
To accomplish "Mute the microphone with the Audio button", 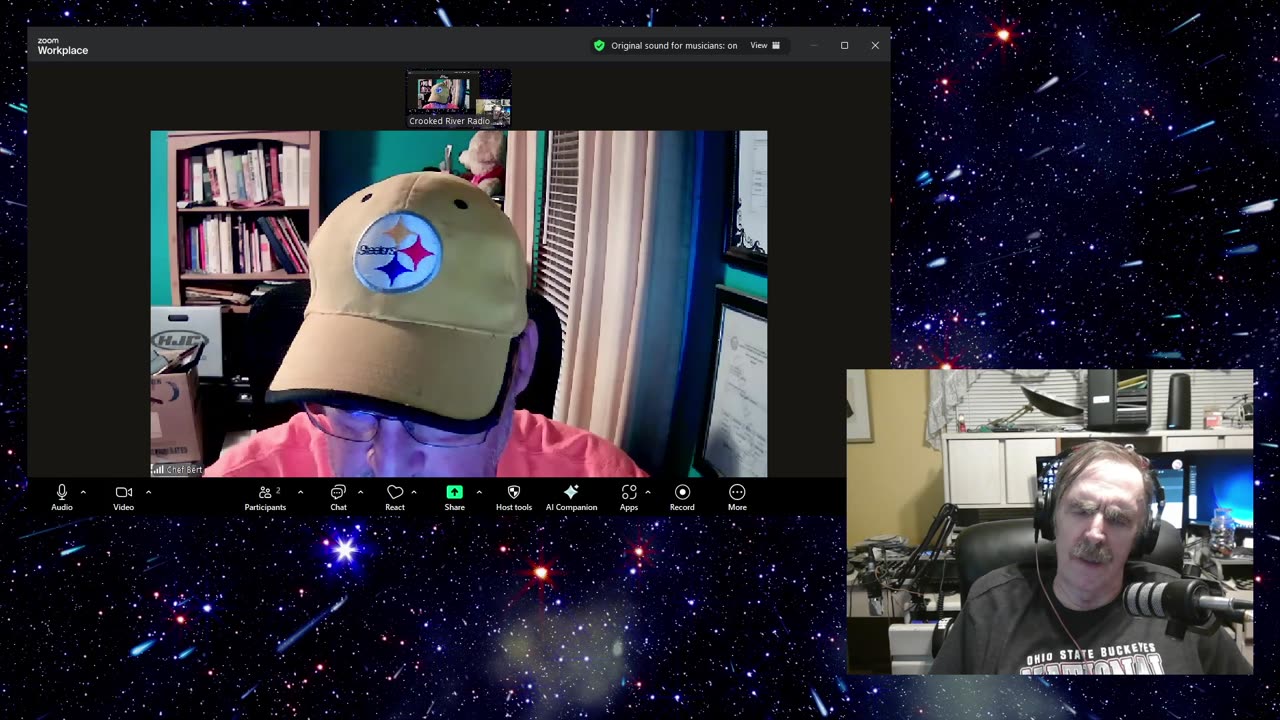I will tap(62, 497).
